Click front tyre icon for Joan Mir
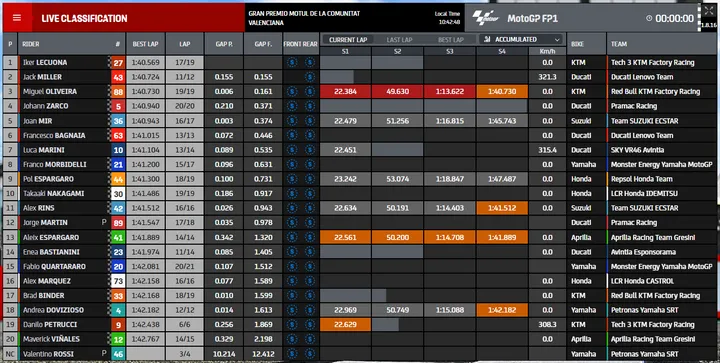This screenshot has width=720, height=363. coord(292,121)
